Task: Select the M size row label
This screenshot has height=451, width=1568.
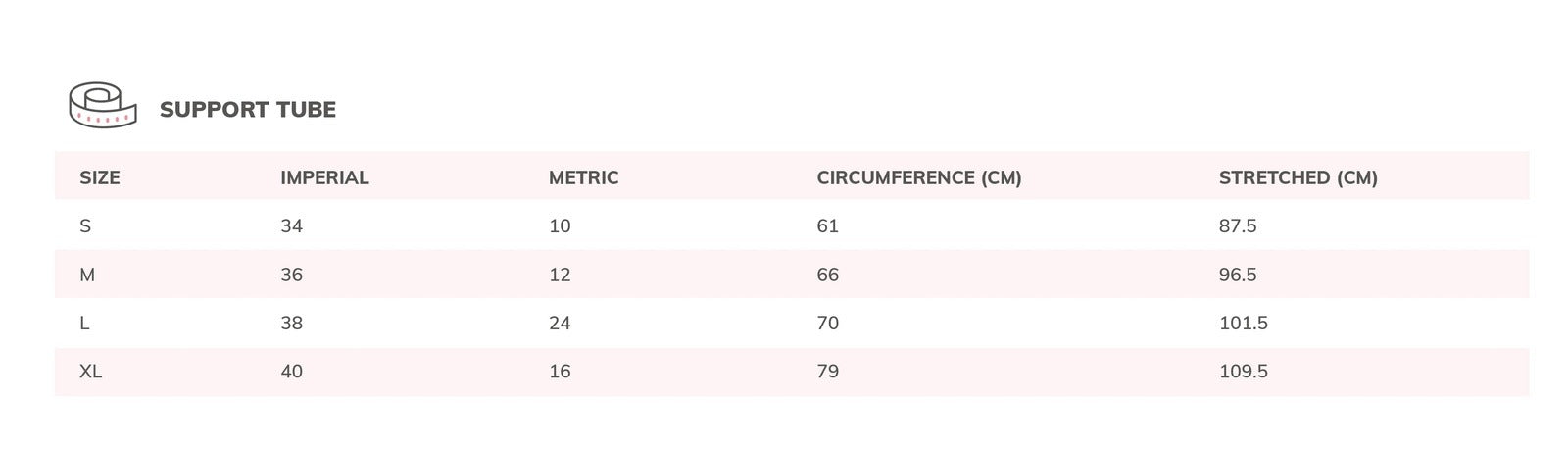Action: (87, 275)
